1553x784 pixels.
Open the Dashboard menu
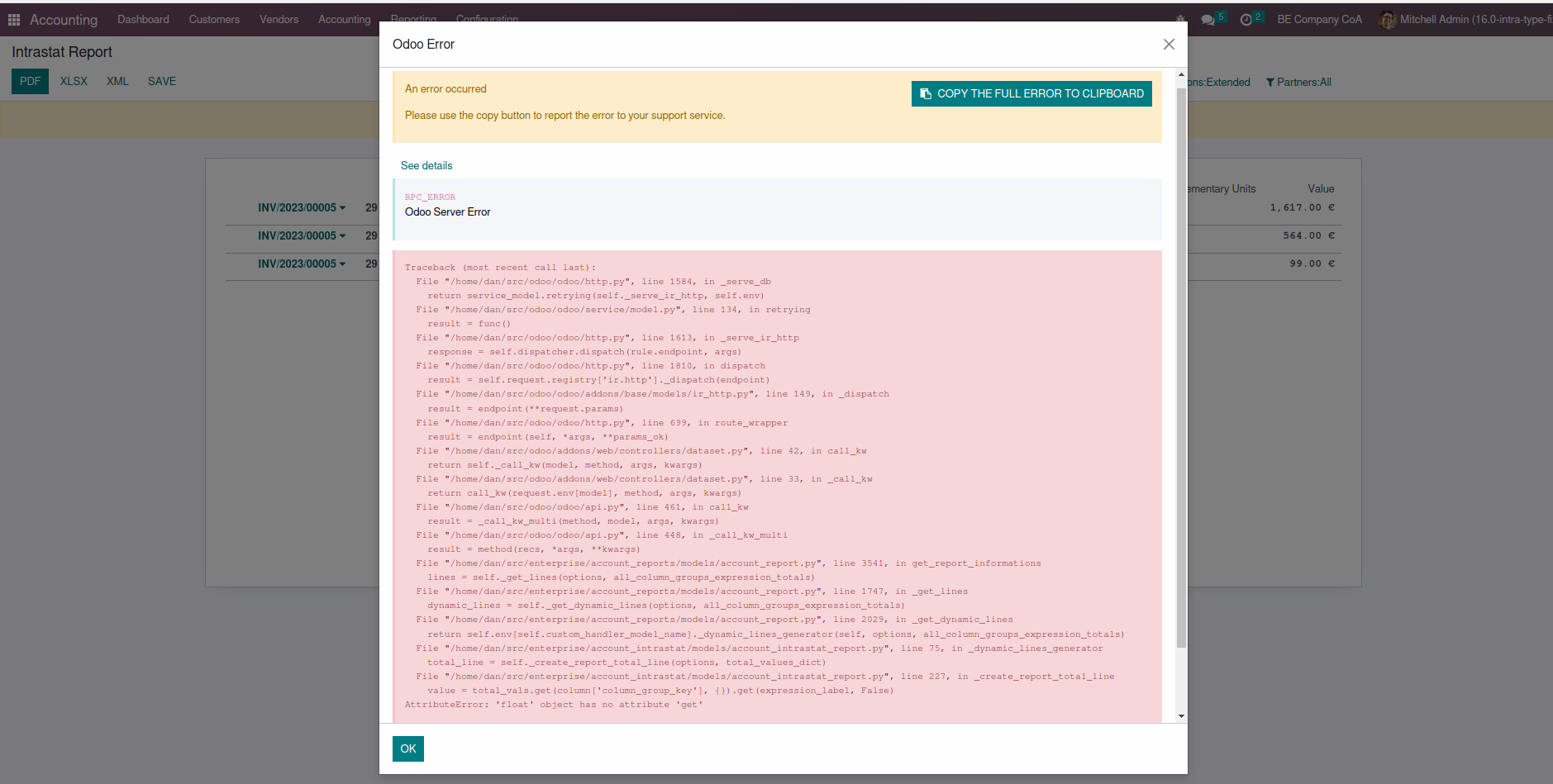point(143,19)
